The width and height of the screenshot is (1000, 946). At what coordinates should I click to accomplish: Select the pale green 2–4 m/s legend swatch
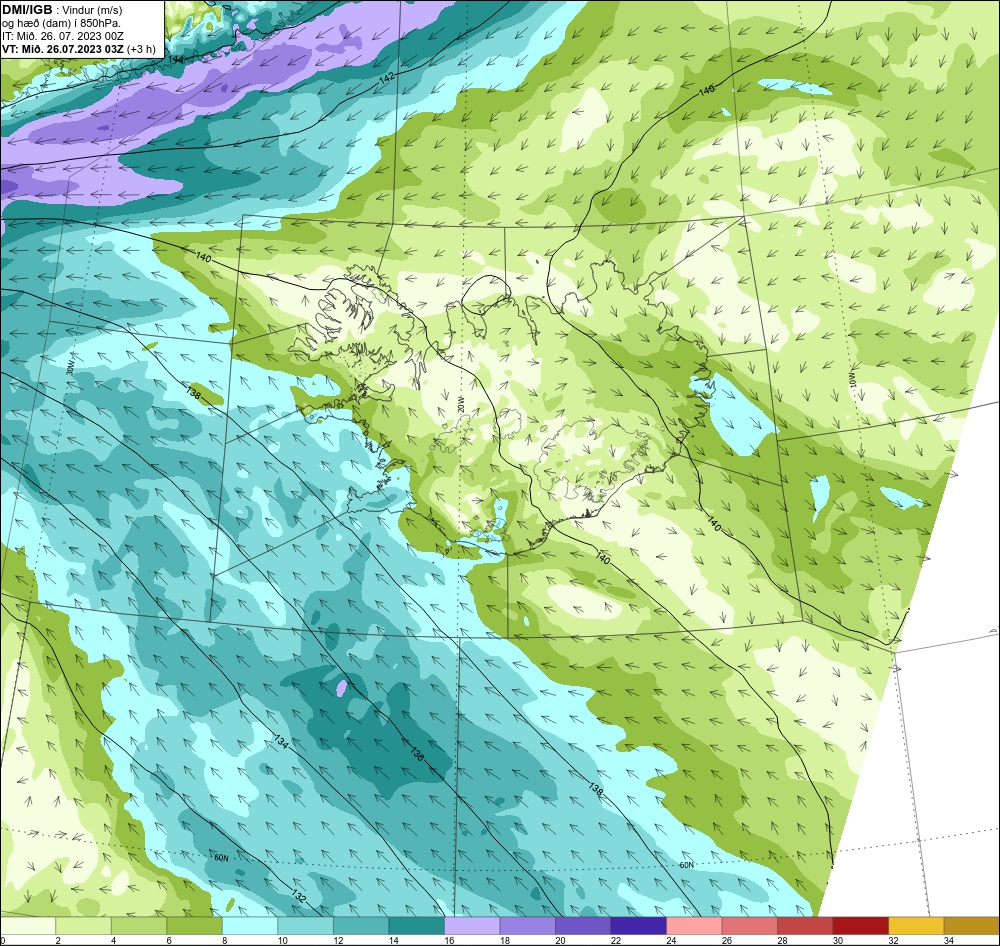(84, 925)
